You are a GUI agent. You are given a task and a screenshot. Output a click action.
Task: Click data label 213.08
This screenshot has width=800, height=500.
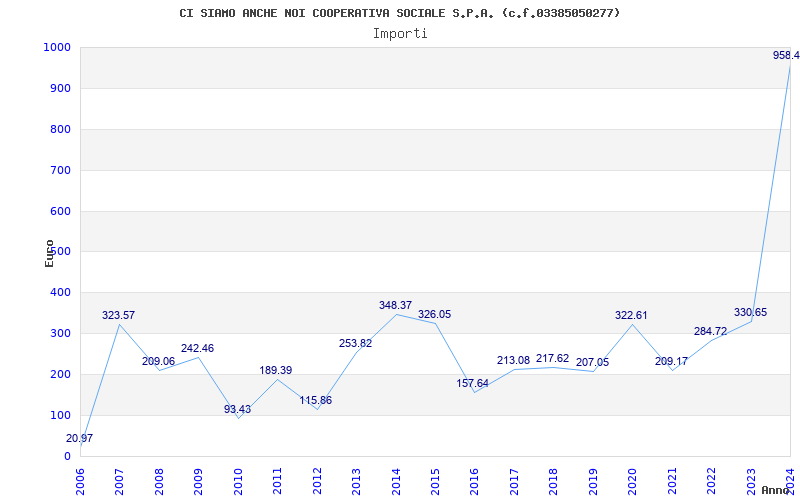(514, 361)
